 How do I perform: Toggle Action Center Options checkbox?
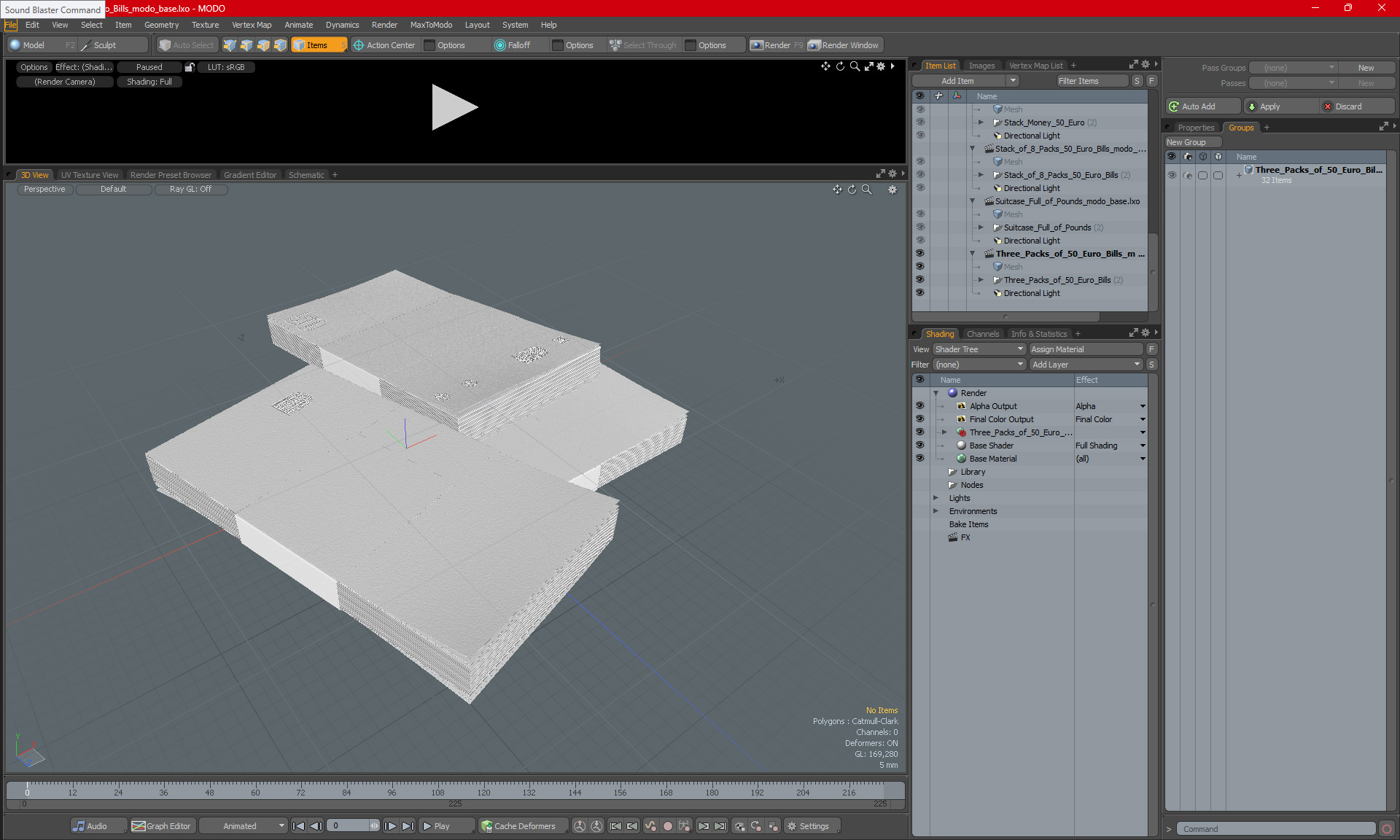click(x=429, y=45)
